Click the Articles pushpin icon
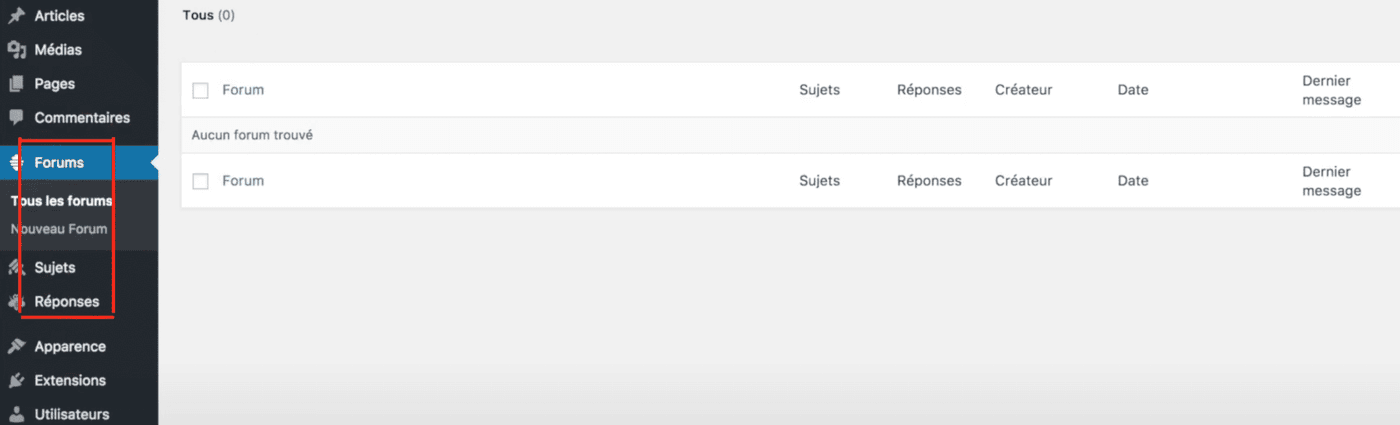This screenshot has width=1400, height=425. (x=16, y=16)
